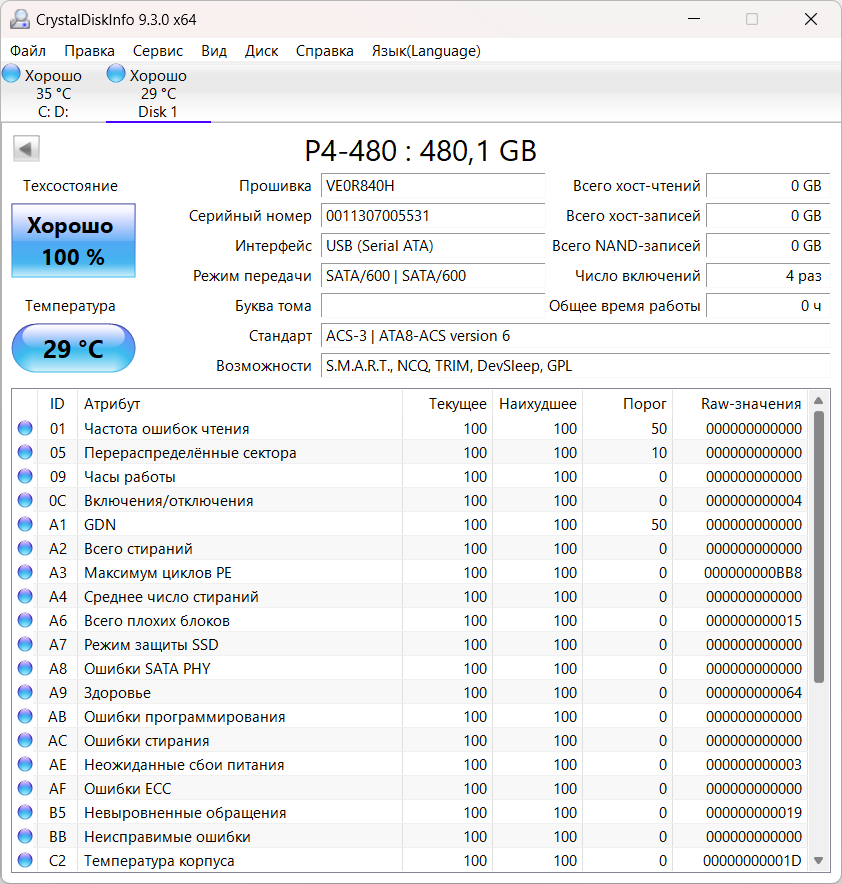The height and width of the screenshot is (884, 842).
Task: Click the CrystalDiskInfo app icon in title bar
Action: click(x=20, y=19)
